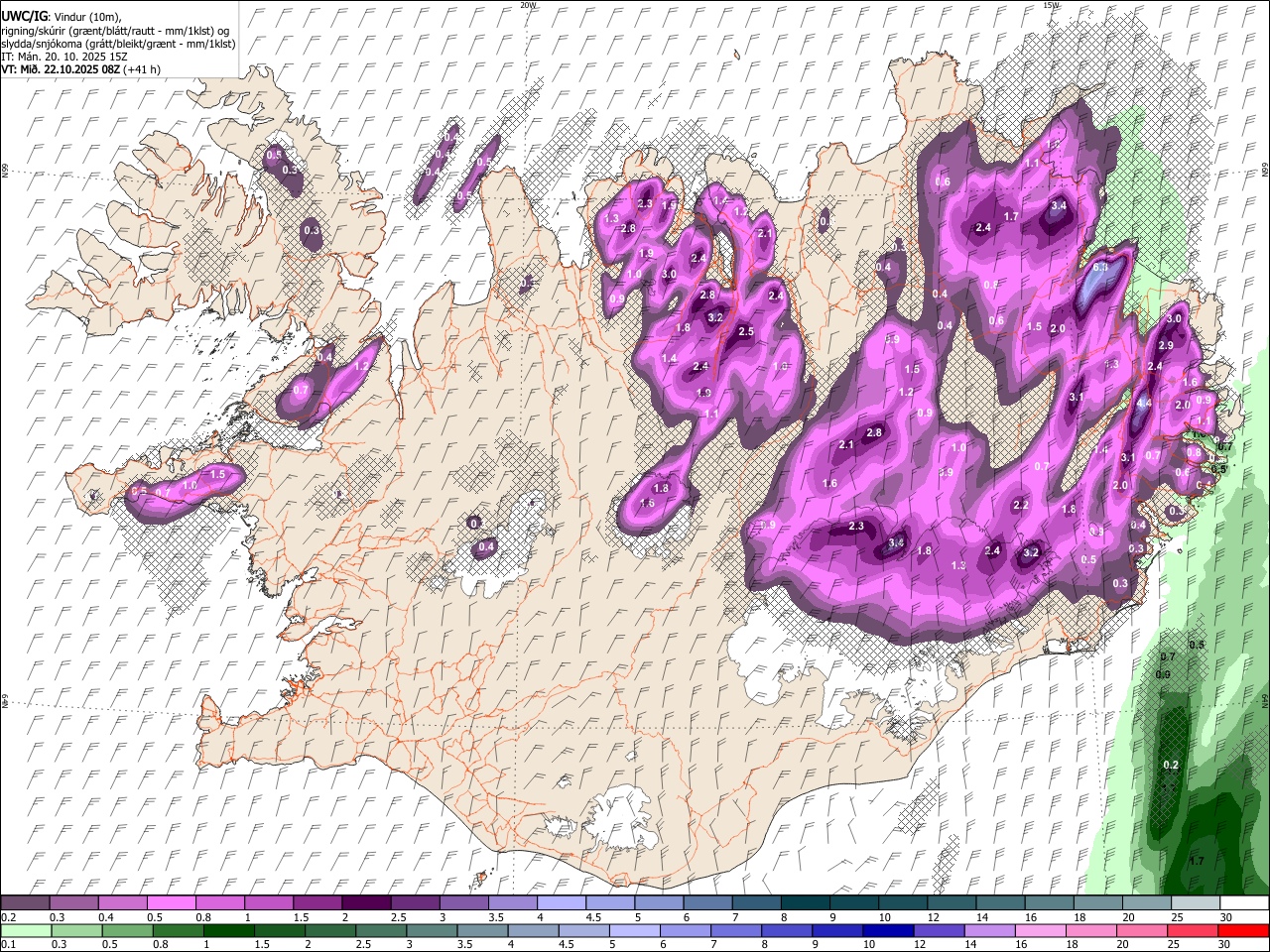Click the 6.3 snowfall value on the map
The image size is (1270, 952).
[1100, 267]
